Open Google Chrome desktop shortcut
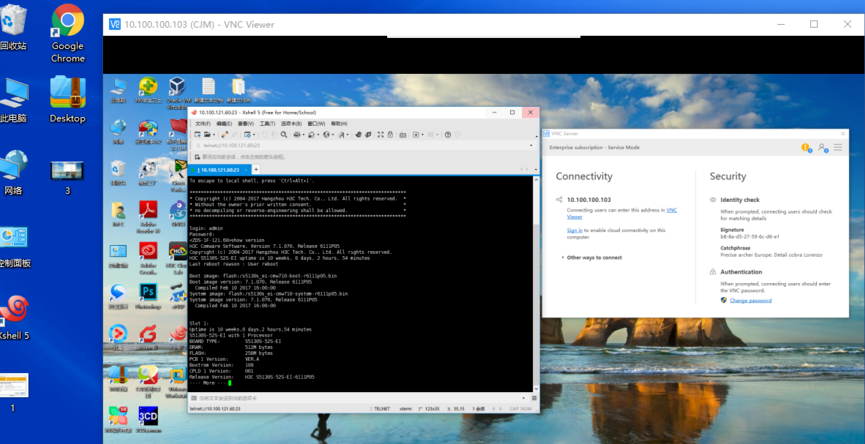Viewport: 865px width, 444px height. pyautogui.click(x=67, y=31)
